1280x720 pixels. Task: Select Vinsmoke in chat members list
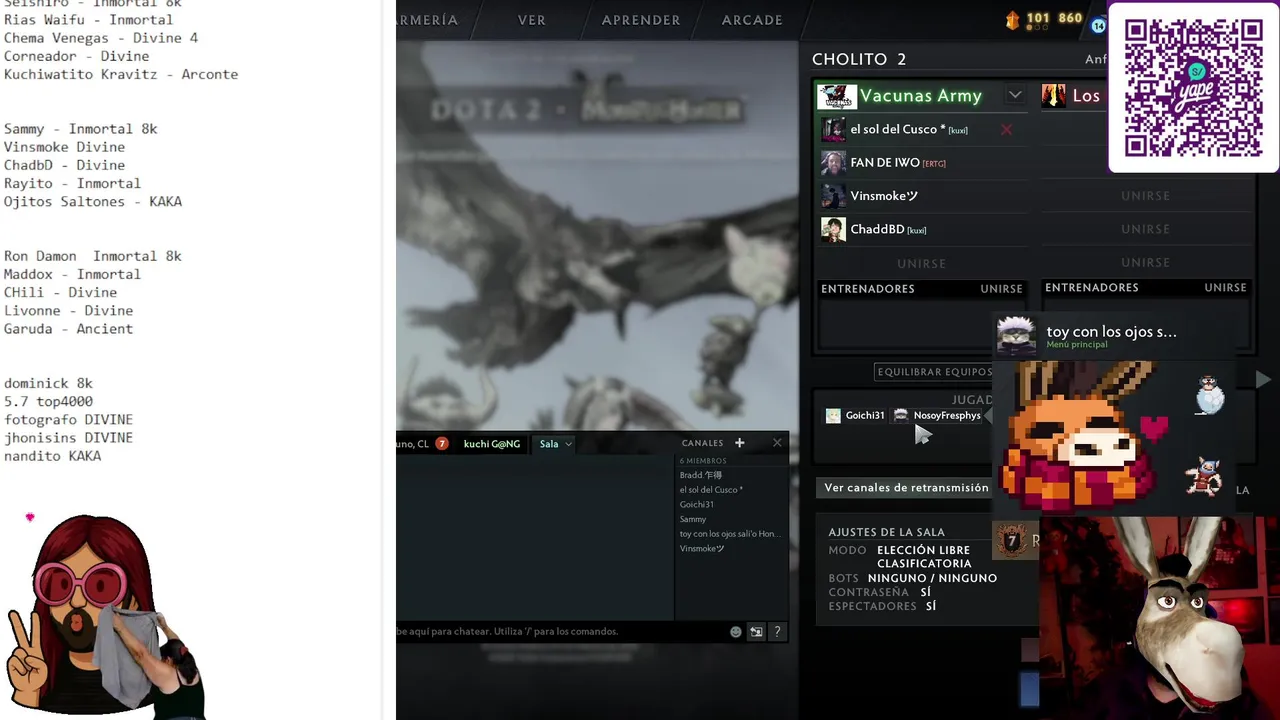pos(702,548)
